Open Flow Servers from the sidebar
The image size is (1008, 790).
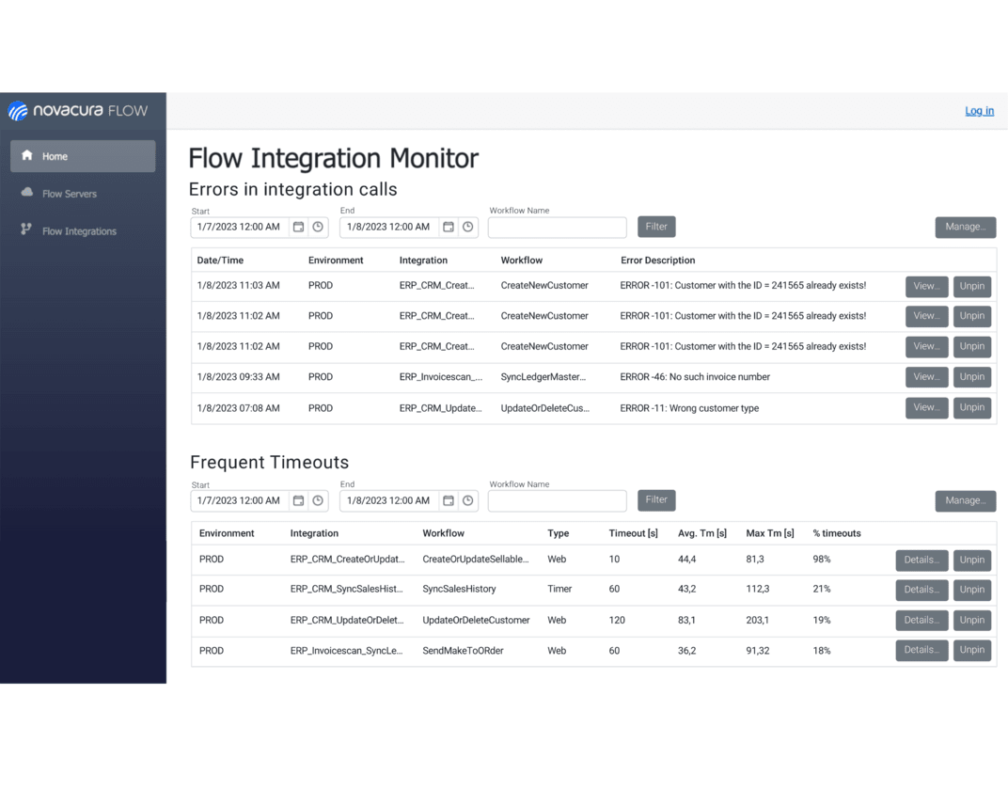pyautogui.click(x=69, y=194)
